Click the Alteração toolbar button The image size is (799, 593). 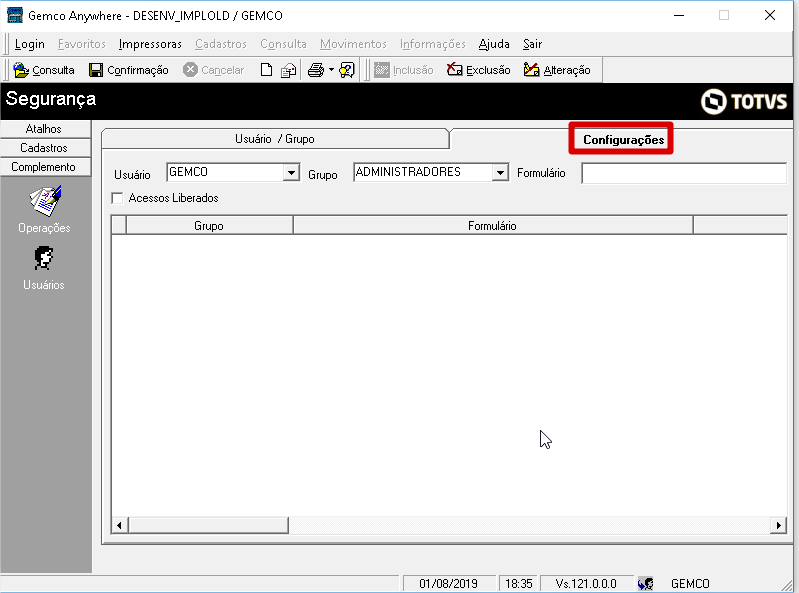tap(557, 70)
